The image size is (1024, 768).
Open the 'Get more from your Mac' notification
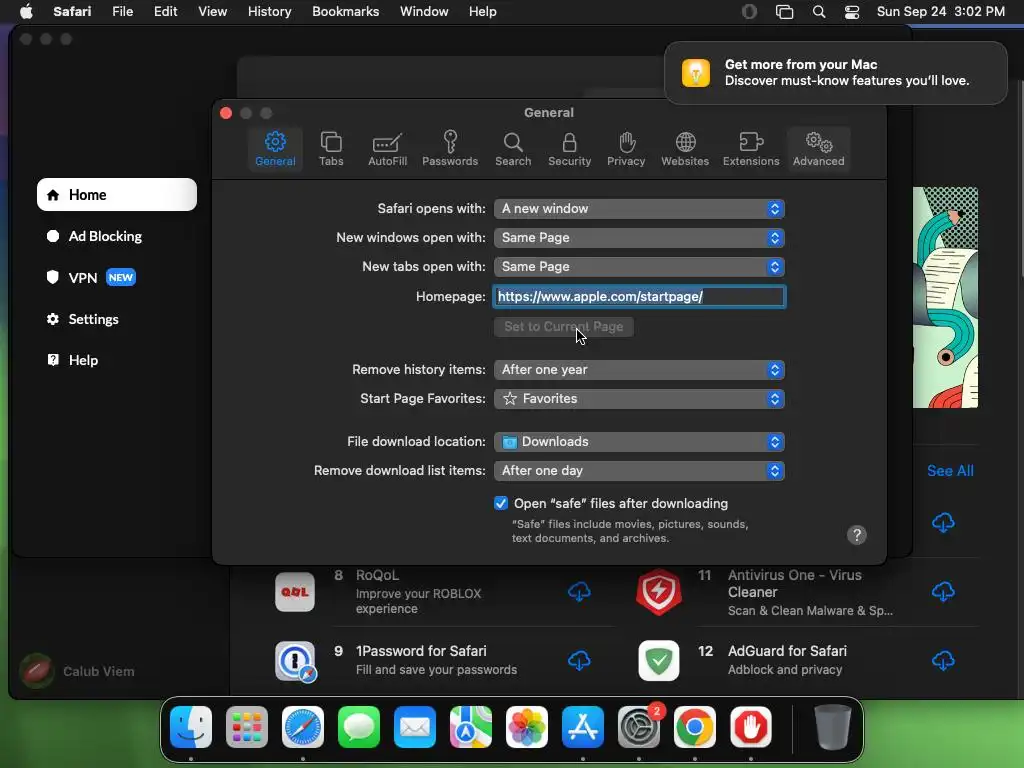(835, 72)
